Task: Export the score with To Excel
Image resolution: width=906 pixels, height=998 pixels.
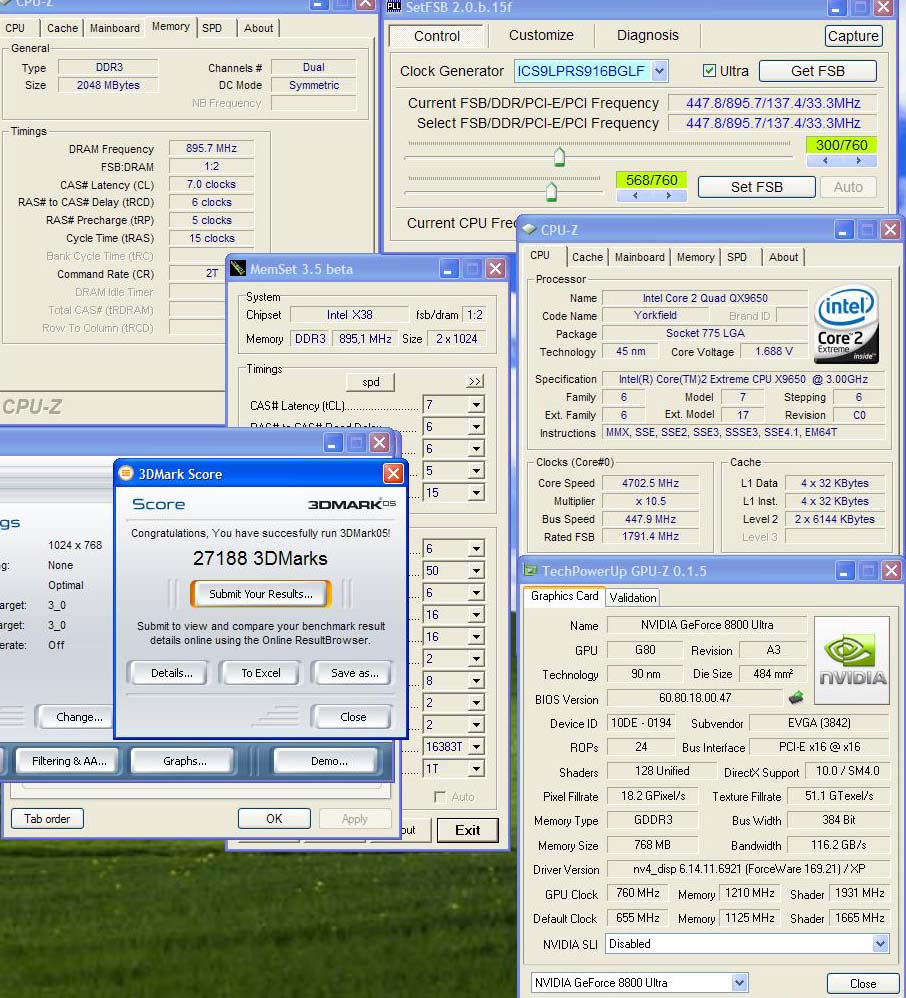Action: [x=260, y=673]
